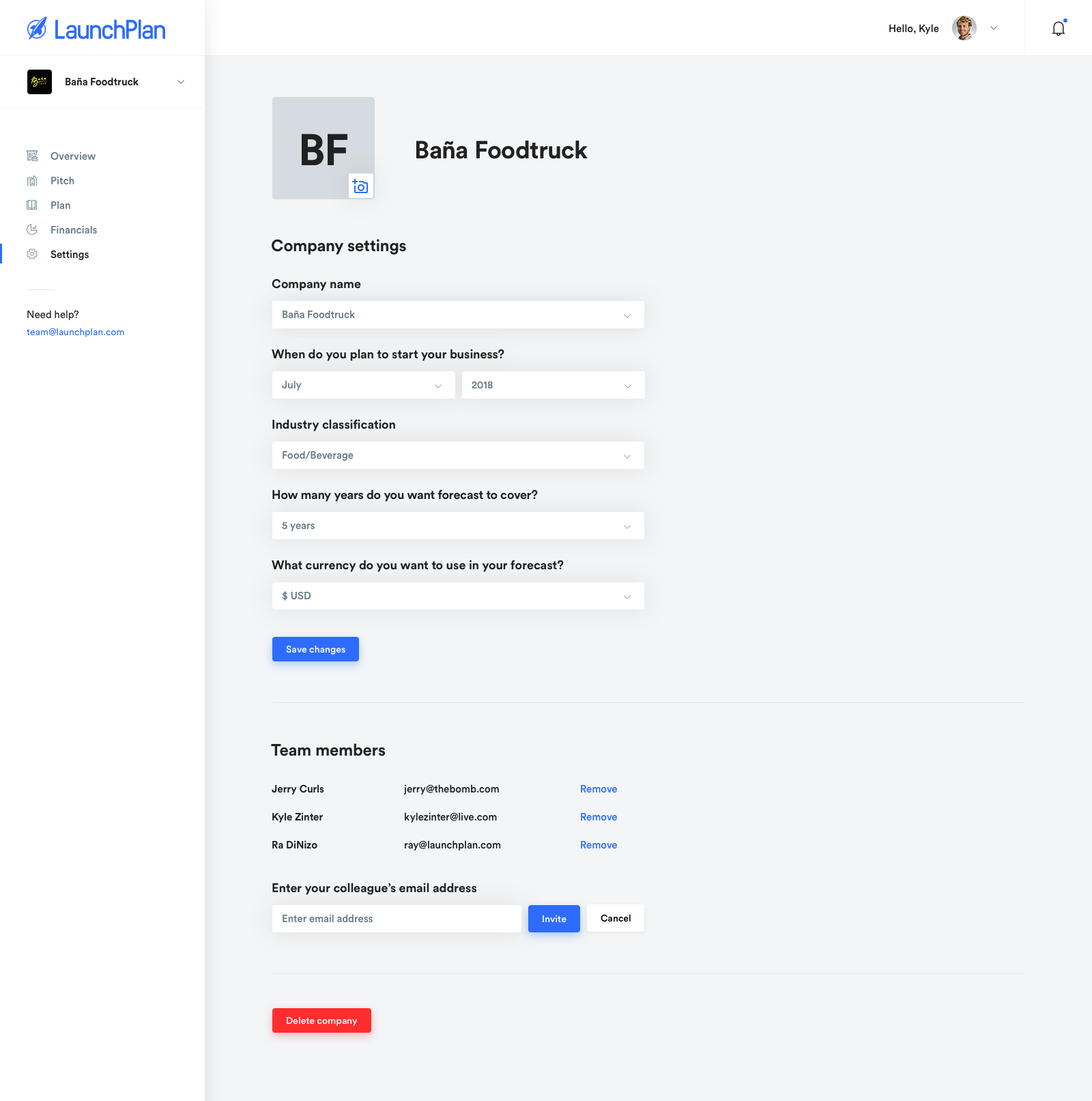Click the Baña Foodtruck sidebar logo thumbnail
Viewport: 1092px width, 1101px height.
pos(40,82)
